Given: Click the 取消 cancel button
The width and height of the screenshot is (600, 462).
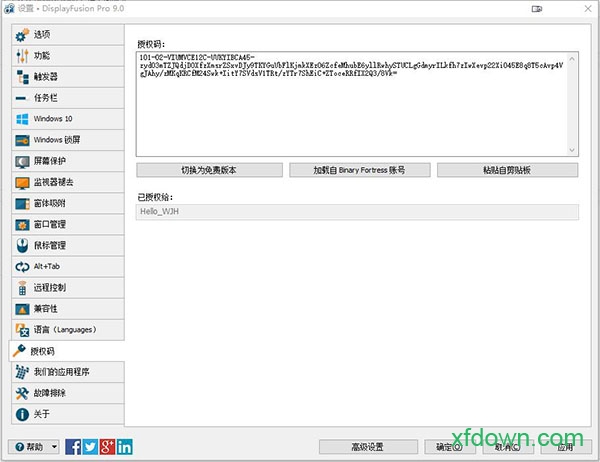Looking at the screenshot, I should point(508,447).
